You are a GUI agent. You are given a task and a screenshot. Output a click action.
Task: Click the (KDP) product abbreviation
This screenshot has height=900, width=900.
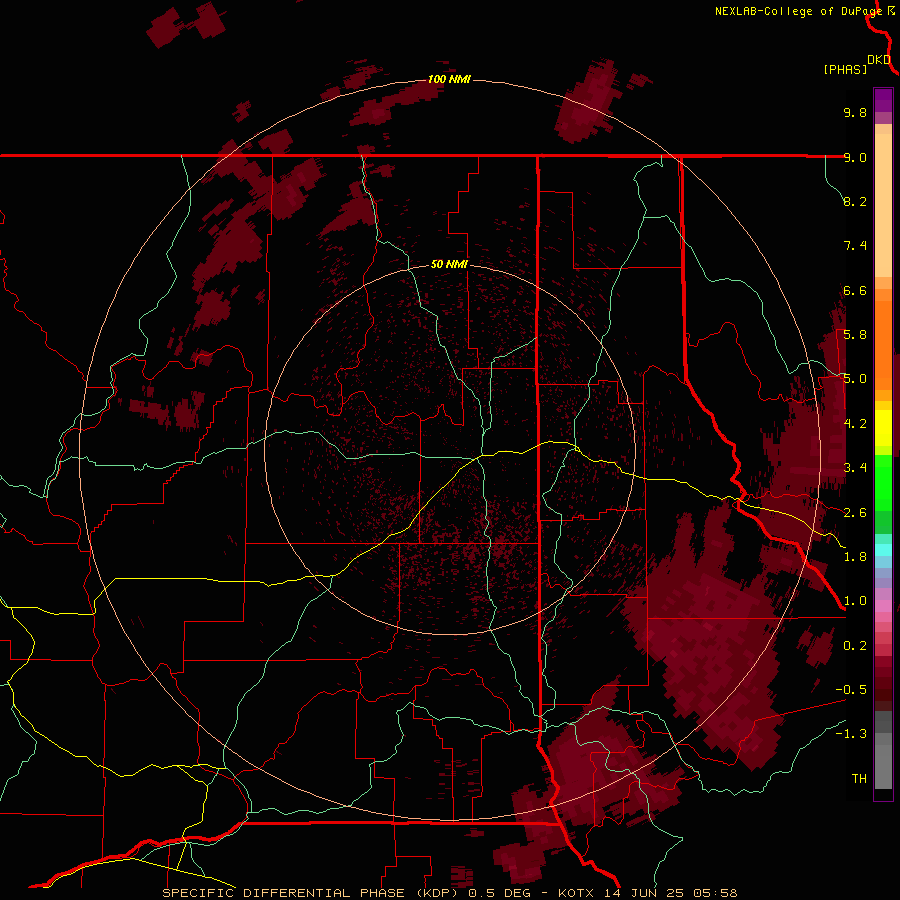438,893
